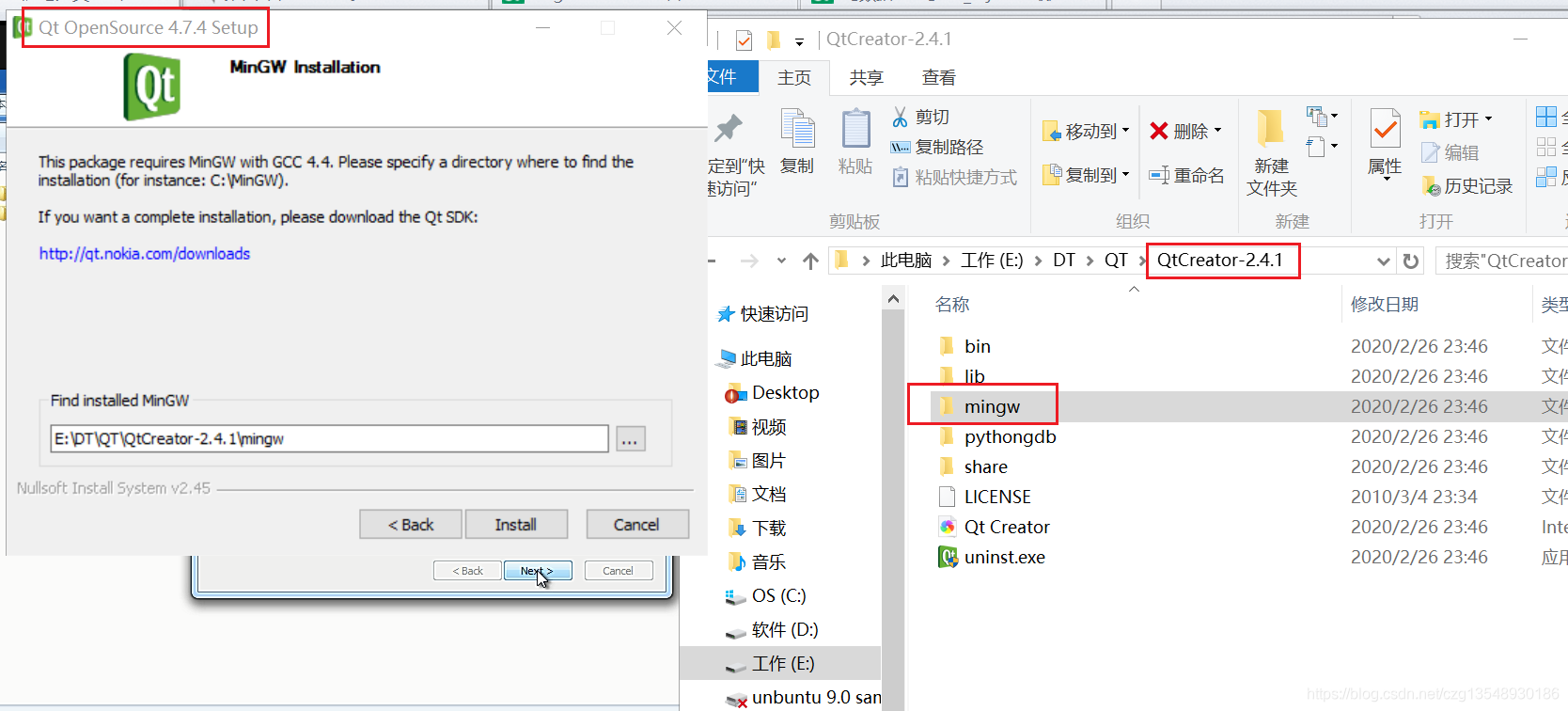
Task: Click Paste shortcut (粘贴快捷方式)
Action: 954,177
